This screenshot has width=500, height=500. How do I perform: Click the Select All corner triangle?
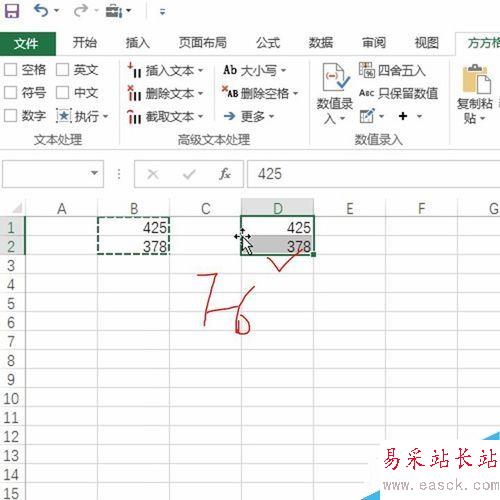pos(17,208)
